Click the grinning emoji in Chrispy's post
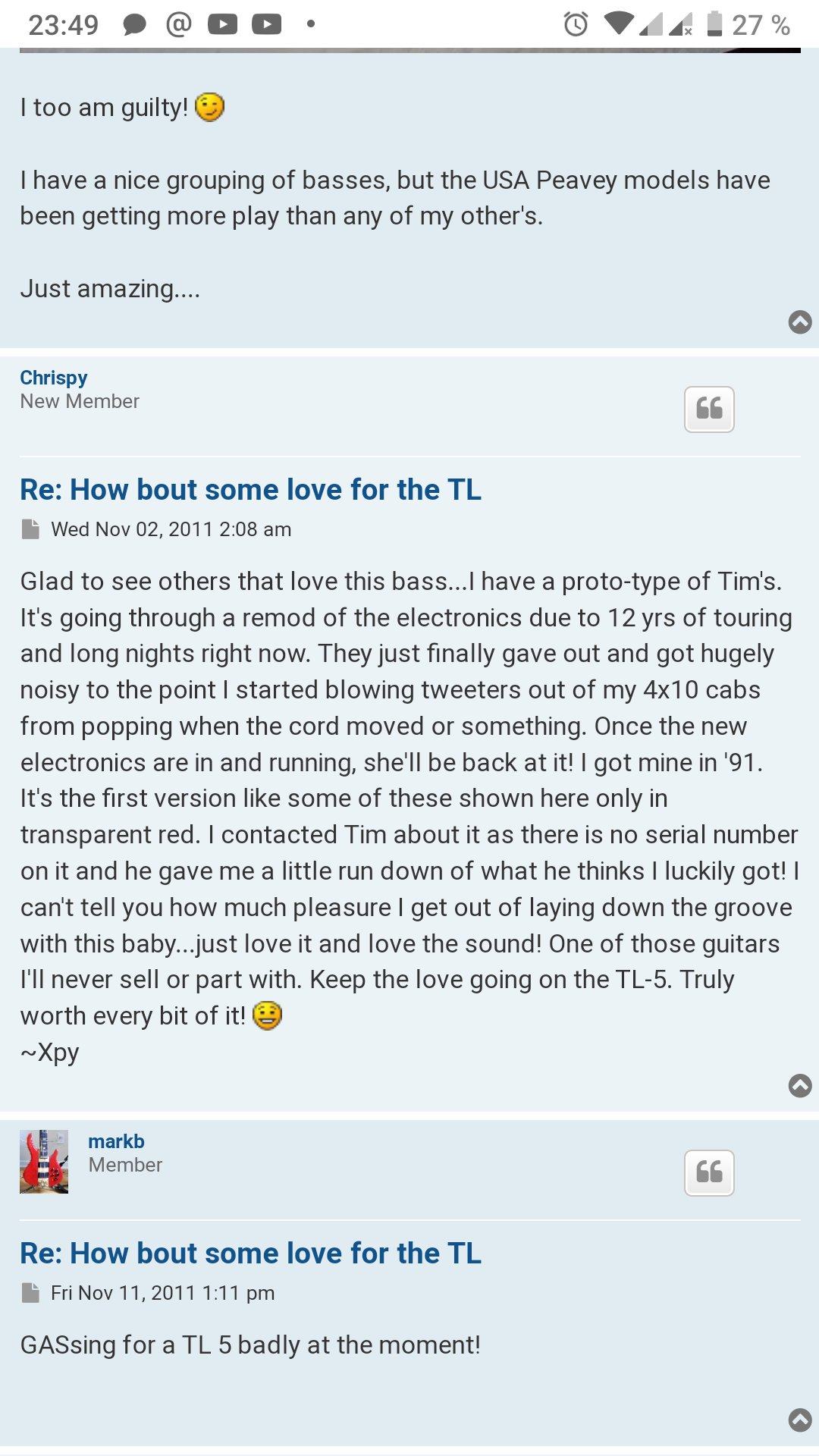 click(267, 1015)
